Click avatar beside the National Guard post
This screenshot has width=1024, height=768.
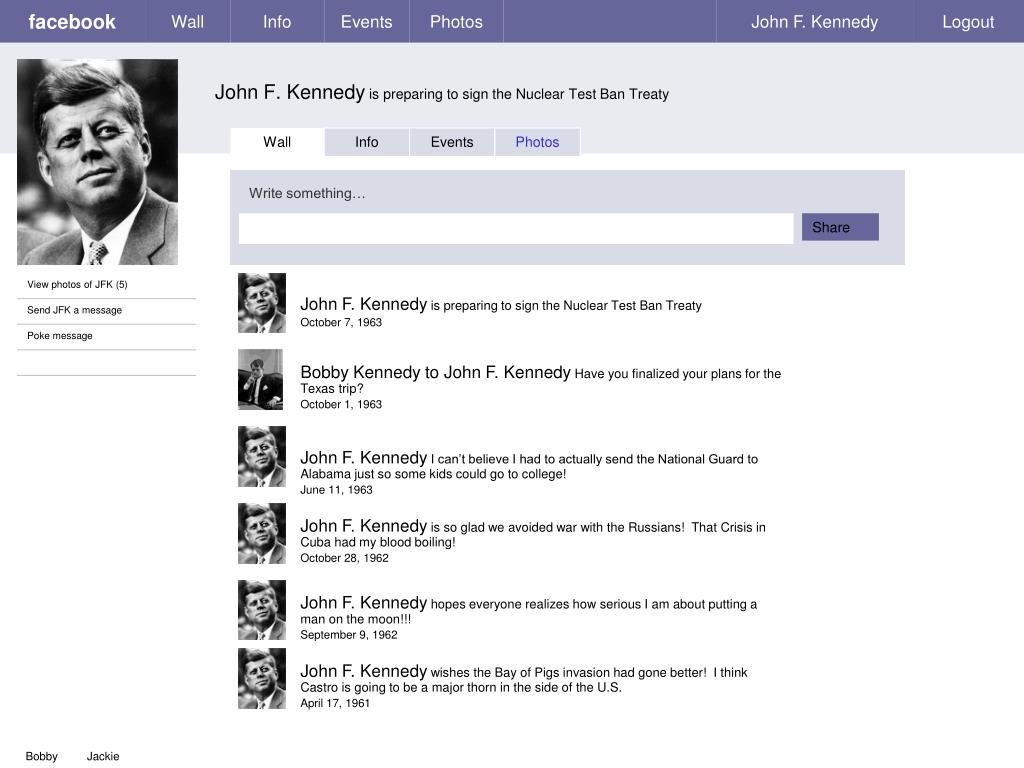pos(262,456)
